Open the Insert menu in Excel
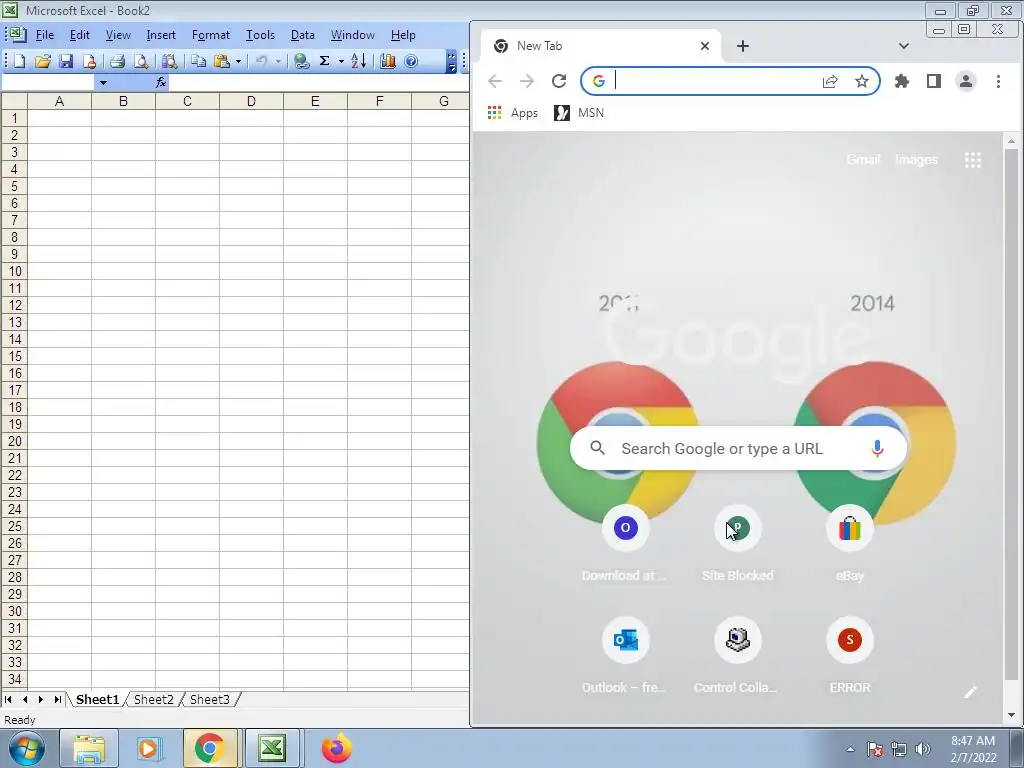1024x768 pixels. coord(161,35)
